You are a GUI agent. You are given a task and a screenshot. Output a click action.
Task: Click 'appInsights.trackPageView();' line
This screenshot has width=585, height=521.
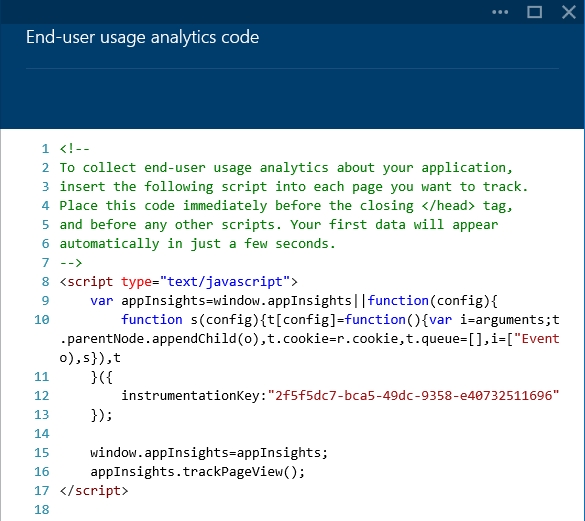[x=197, y=472]
